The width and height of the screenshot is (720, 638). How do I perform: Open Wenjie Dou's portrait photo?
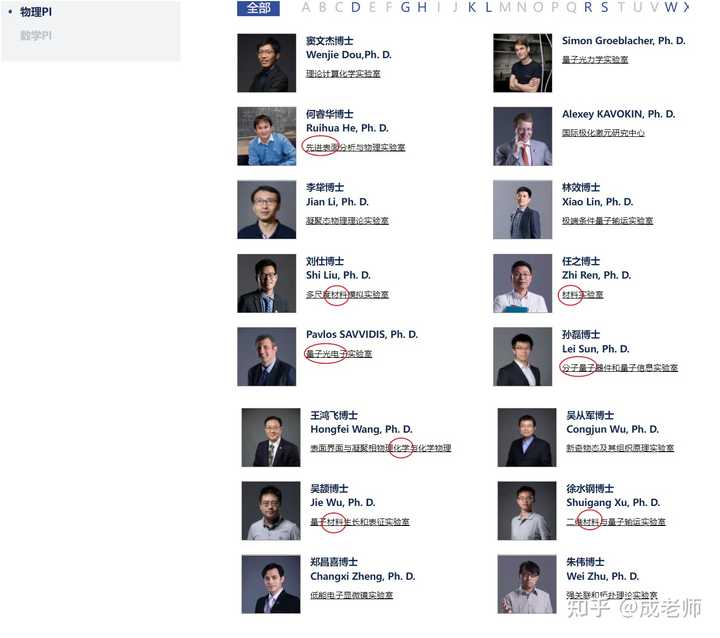click(x=266, y=63)
